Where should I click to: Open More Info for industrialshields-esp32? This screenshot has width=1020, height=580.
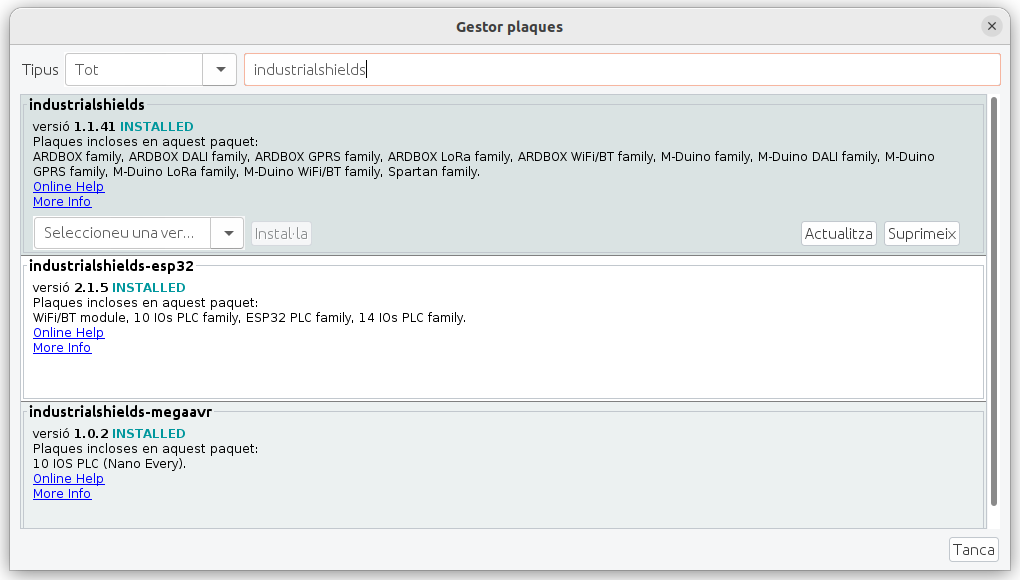coord(62,347)
